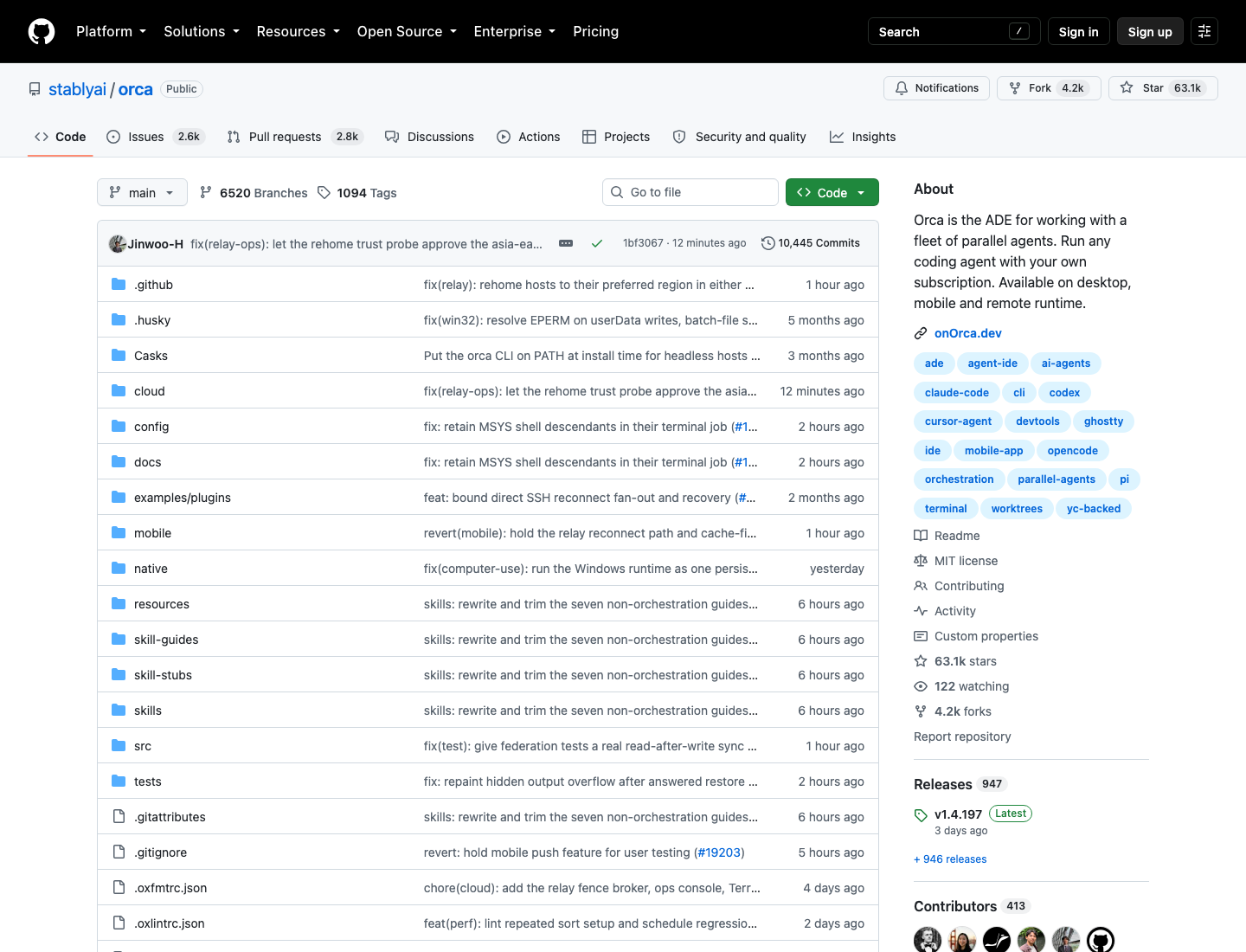Expand the Enterprise menu
This screenshot has width=1246, height=952.
tap(515, 31)
